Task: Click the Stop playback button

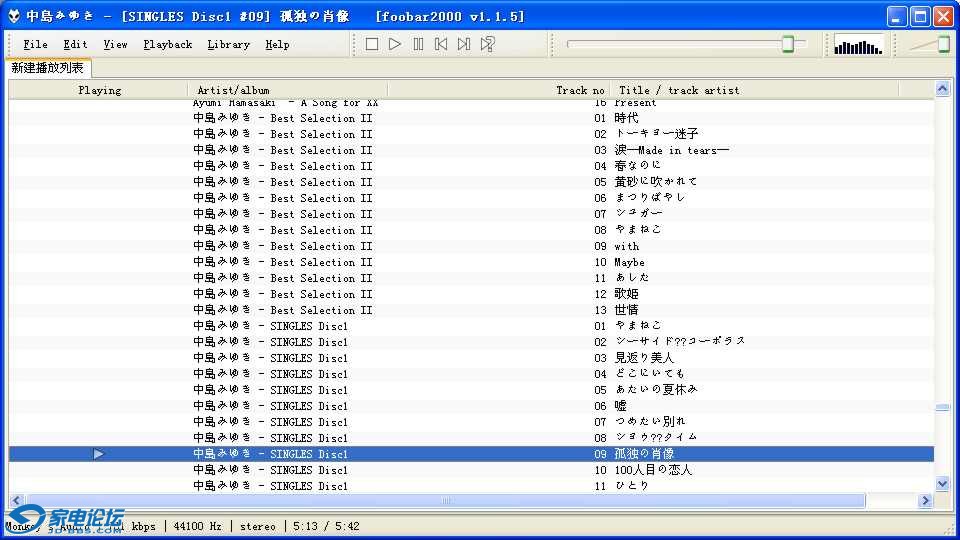Action: click(372, 44)
